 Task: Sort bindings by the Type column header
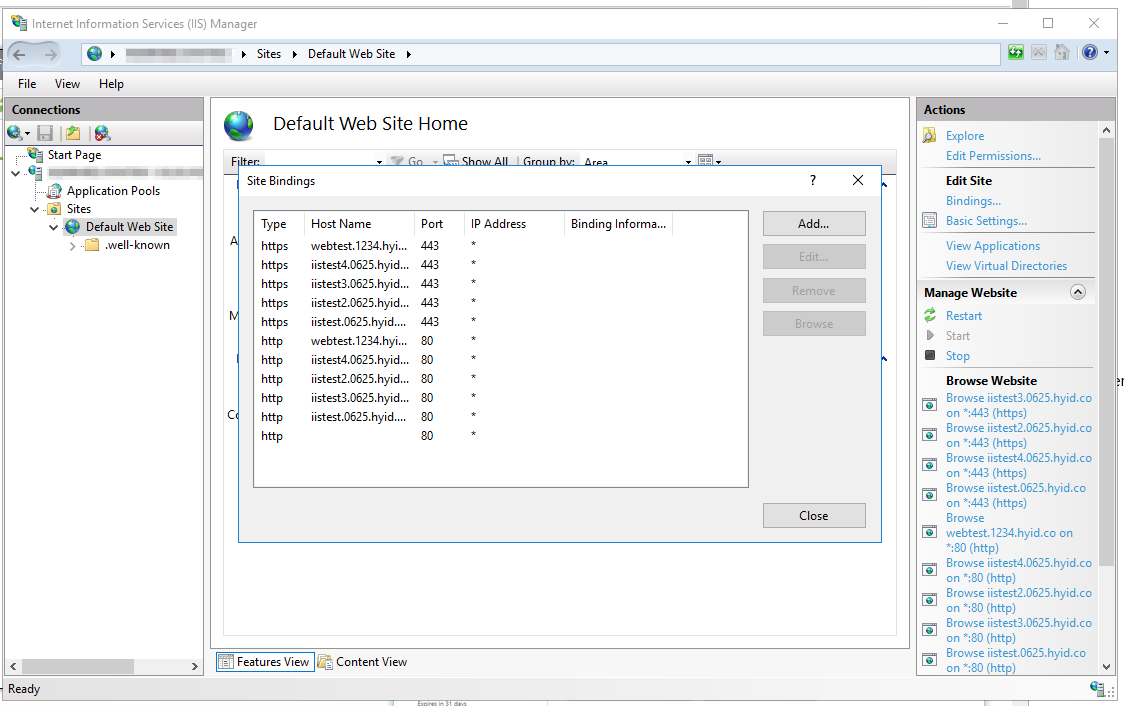tap(280, 224)
